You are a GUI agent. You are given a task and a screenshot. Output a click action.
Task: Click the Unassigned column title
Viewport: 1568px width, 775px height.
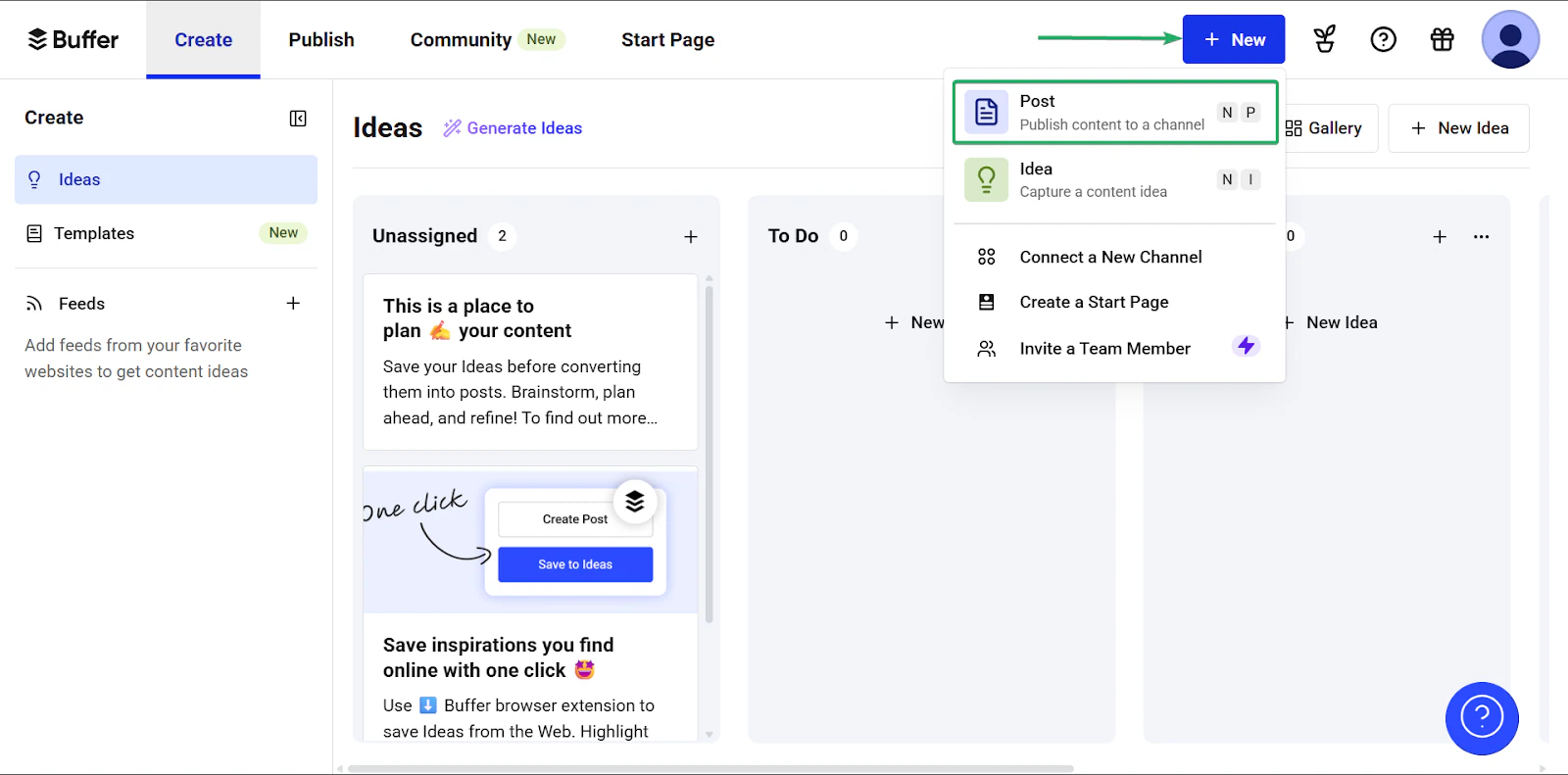424,236
